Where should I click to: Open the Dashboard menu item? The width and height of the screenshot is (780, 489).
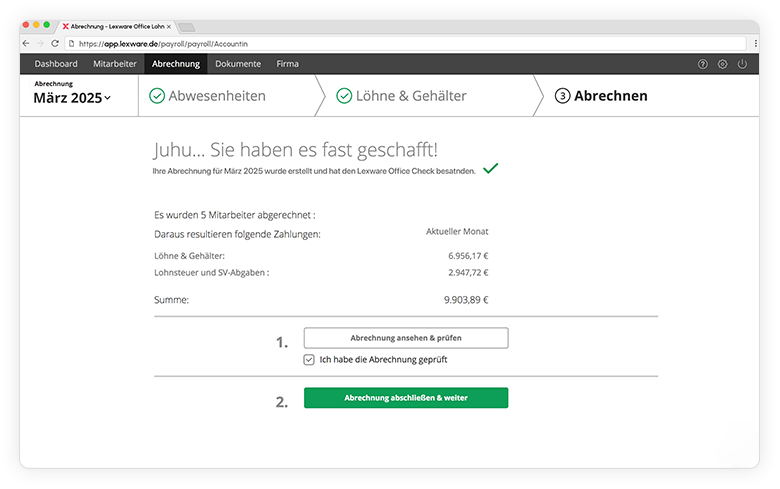[x=56, y=64]
